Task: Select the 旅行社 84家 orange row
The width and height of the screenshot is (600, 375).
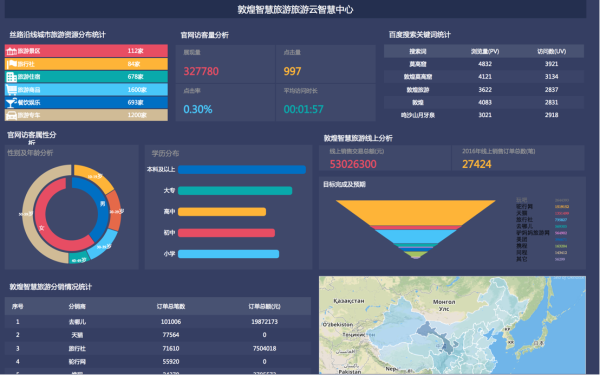Action: point(86,64)
